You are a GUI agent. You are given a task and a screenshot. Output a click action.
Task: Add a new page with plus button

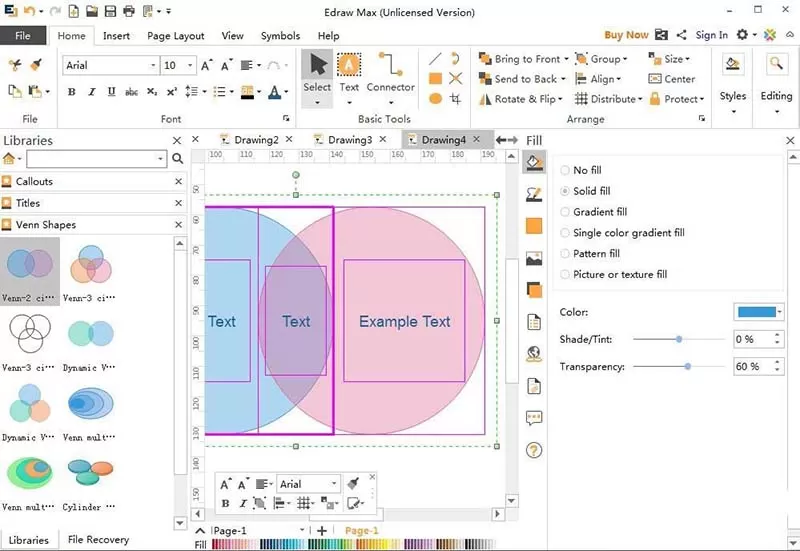point(321,531)
